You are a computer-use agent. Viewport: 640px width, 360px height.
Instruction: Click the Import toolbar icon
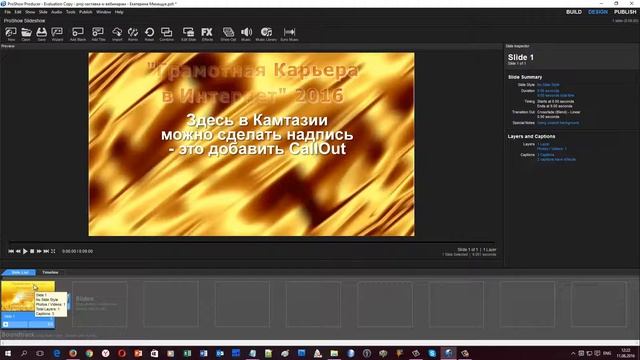pos(117,33)
